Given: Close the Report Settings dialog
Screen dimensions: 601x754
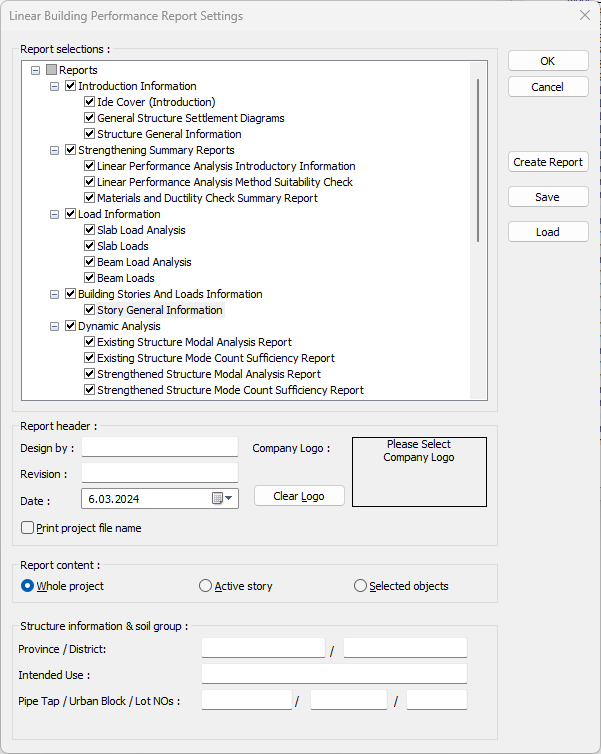Looking at the screenshot, I should 585,15.
